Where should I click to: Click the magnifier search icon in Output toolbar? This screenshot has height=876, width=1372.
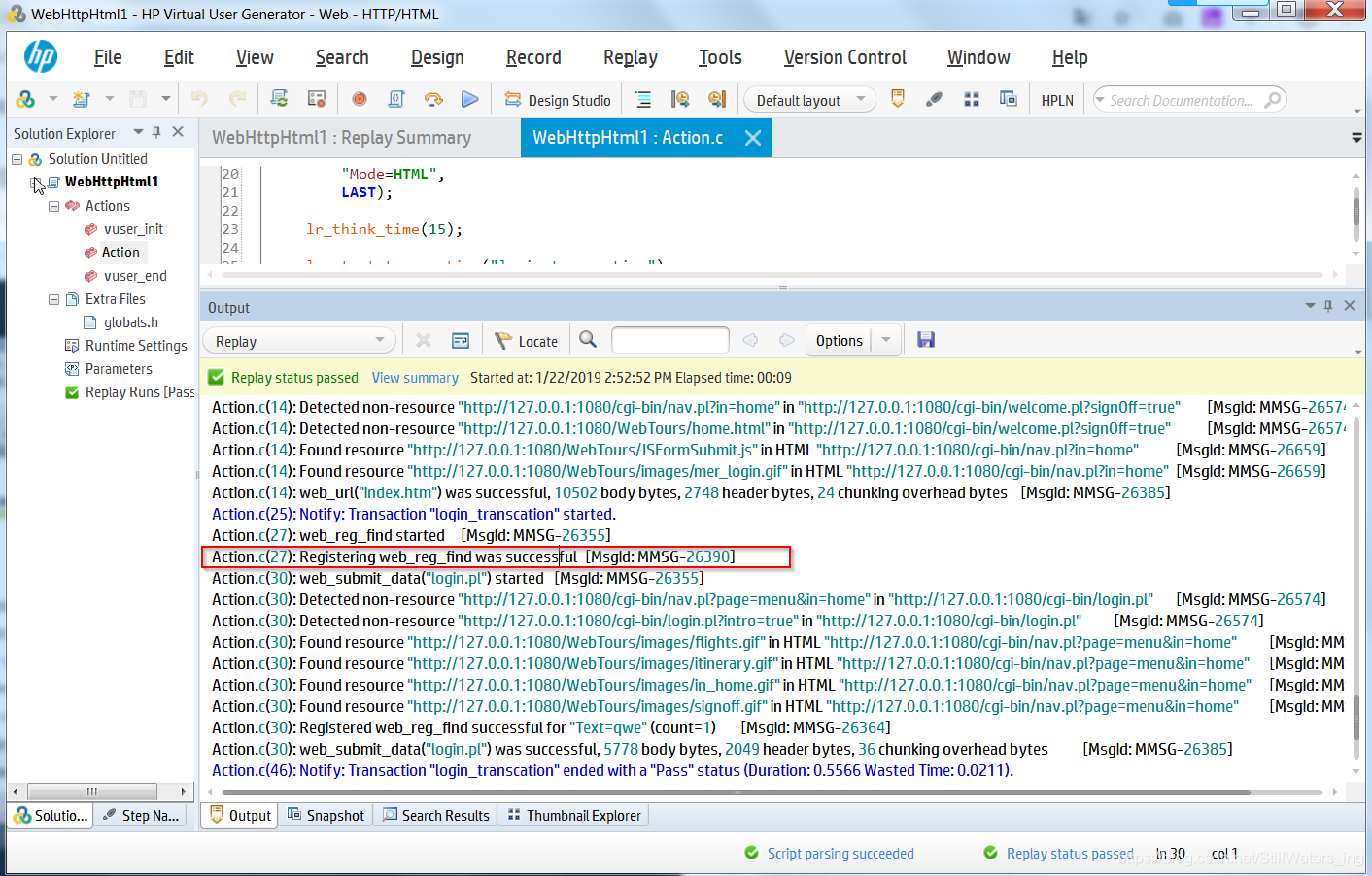pyautogui.click(x=588, y=340)
